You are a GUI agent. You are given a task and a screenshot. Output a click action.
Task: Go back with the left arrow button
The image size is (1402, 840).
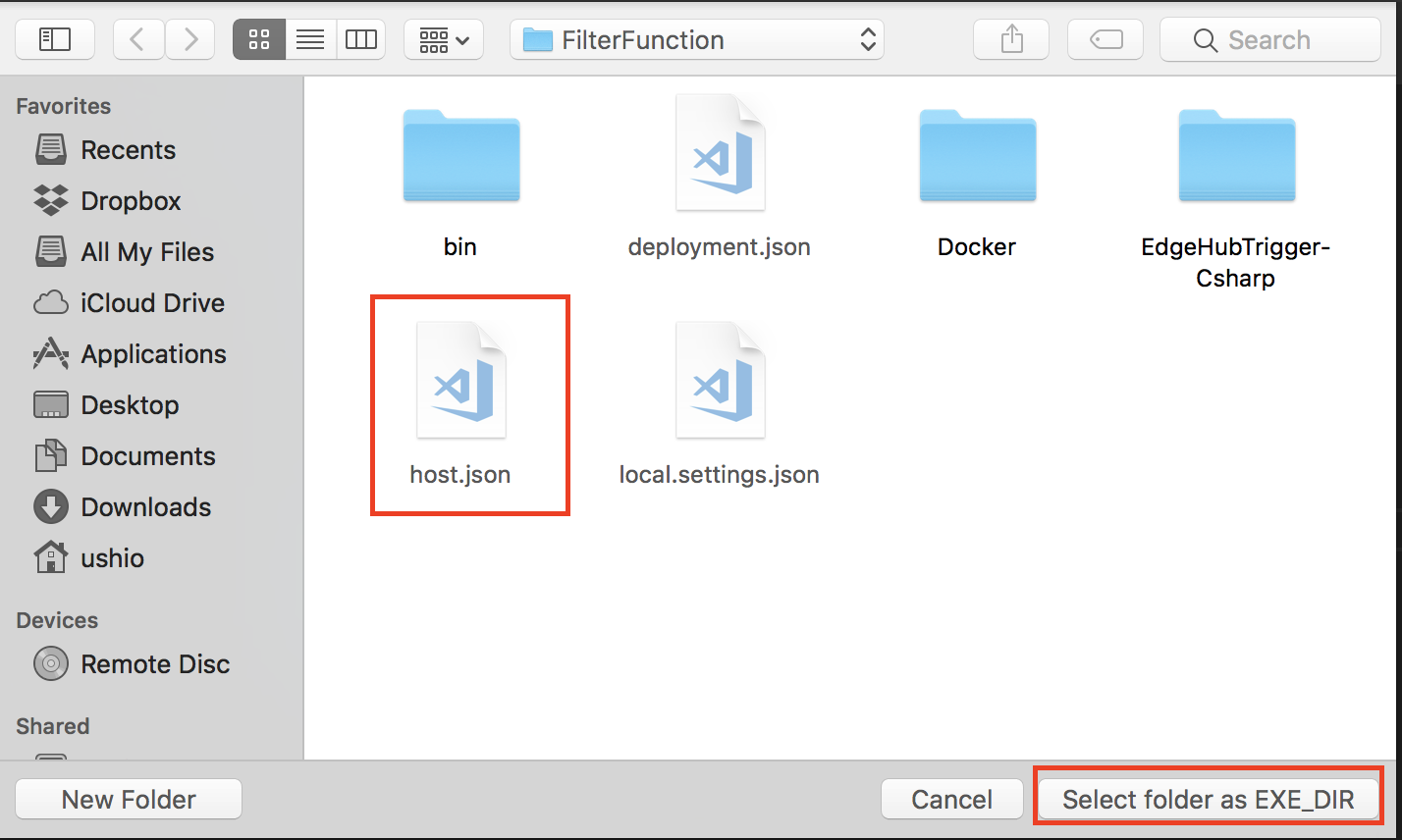click(138, 40)
